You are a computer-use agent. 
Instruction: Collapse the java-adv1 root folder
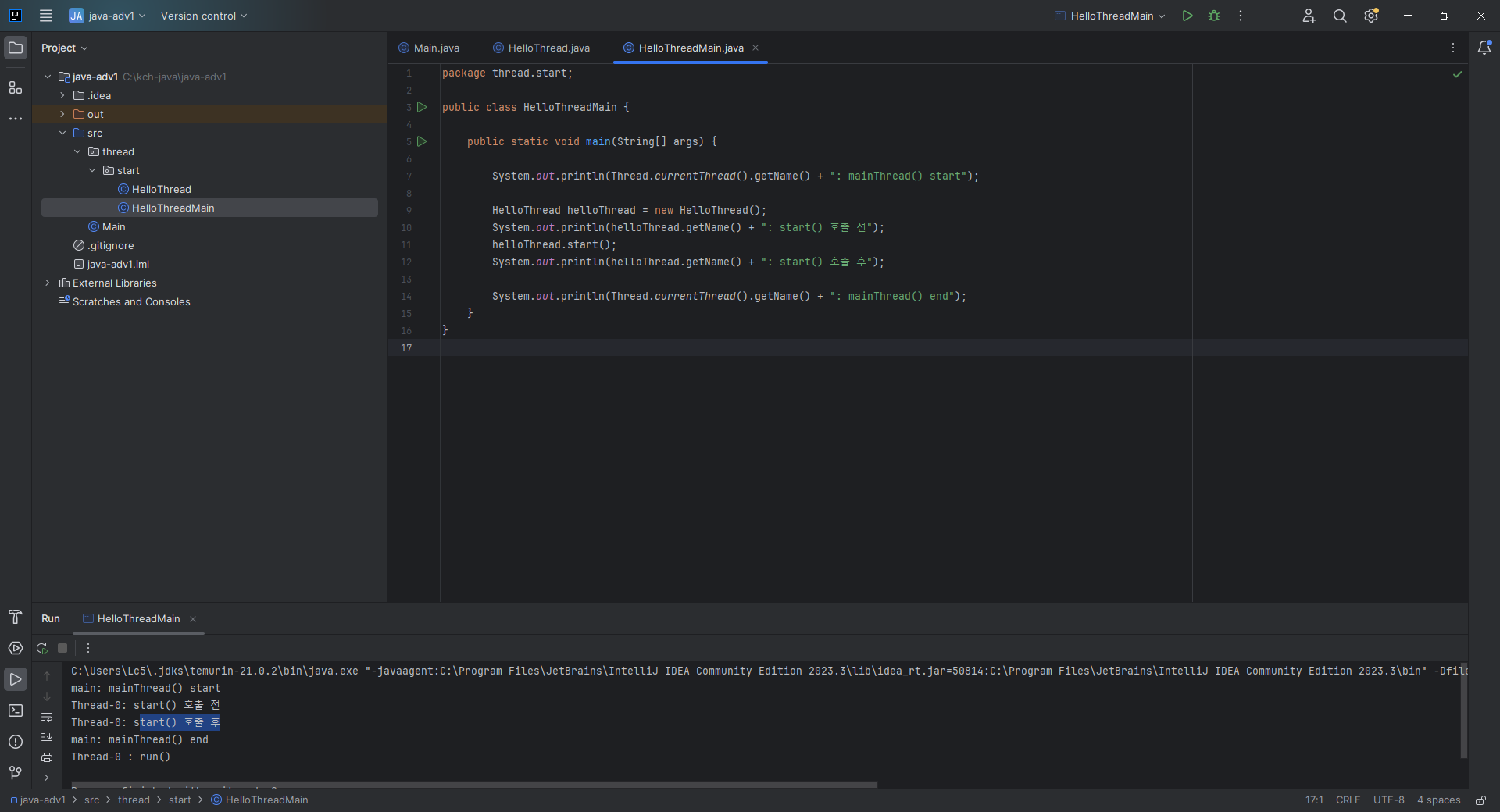pos(48,77)
